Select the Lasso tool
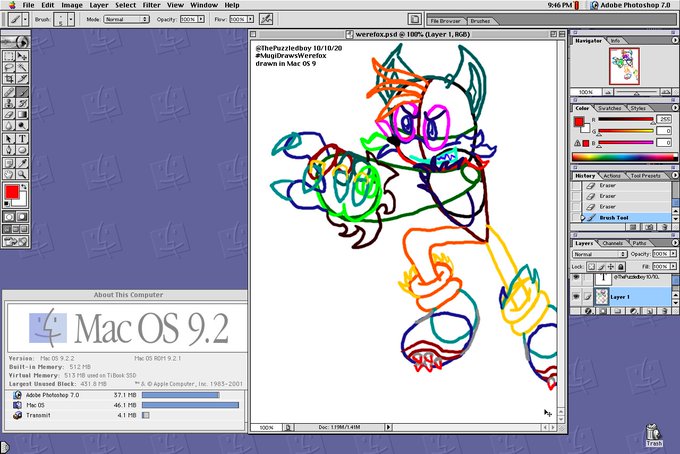 9,67
